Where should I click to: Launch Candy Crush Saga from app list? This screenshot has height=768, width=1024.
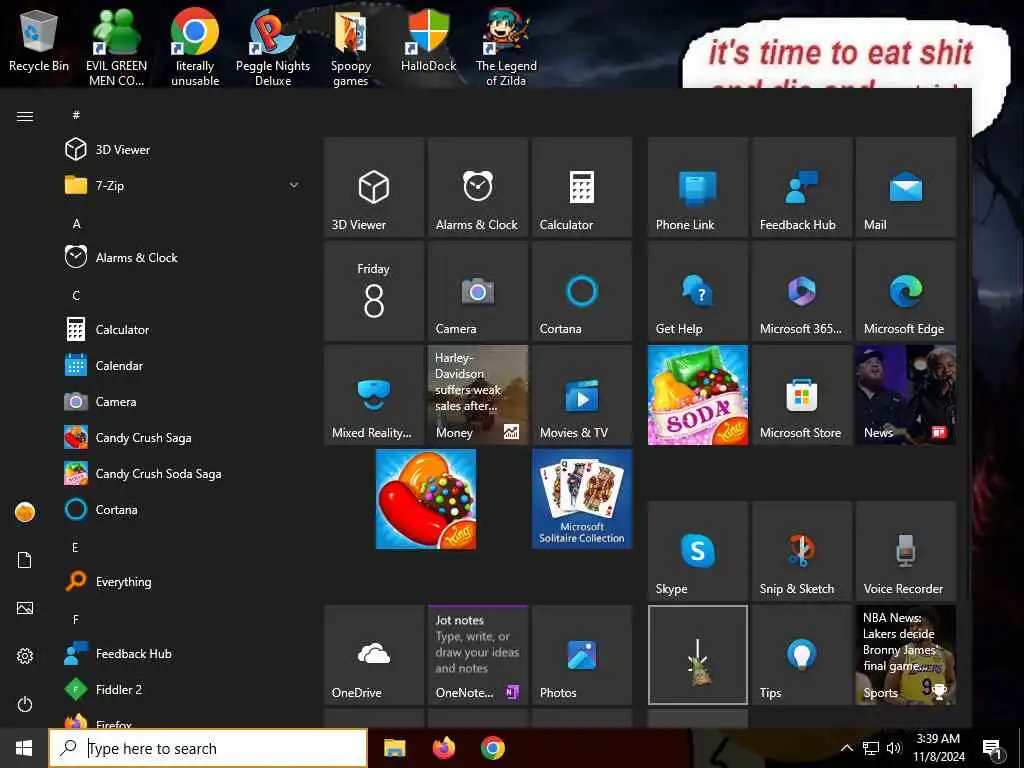(x=183, y=437)
